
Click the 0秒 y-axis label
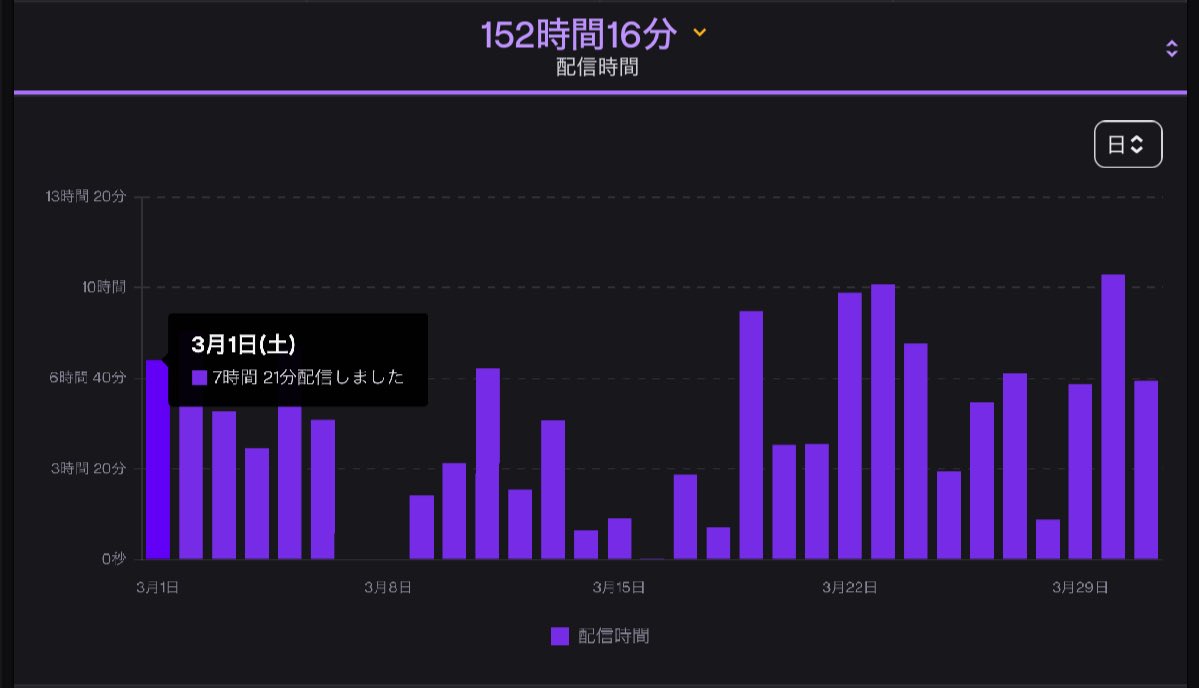pos(114,559)
